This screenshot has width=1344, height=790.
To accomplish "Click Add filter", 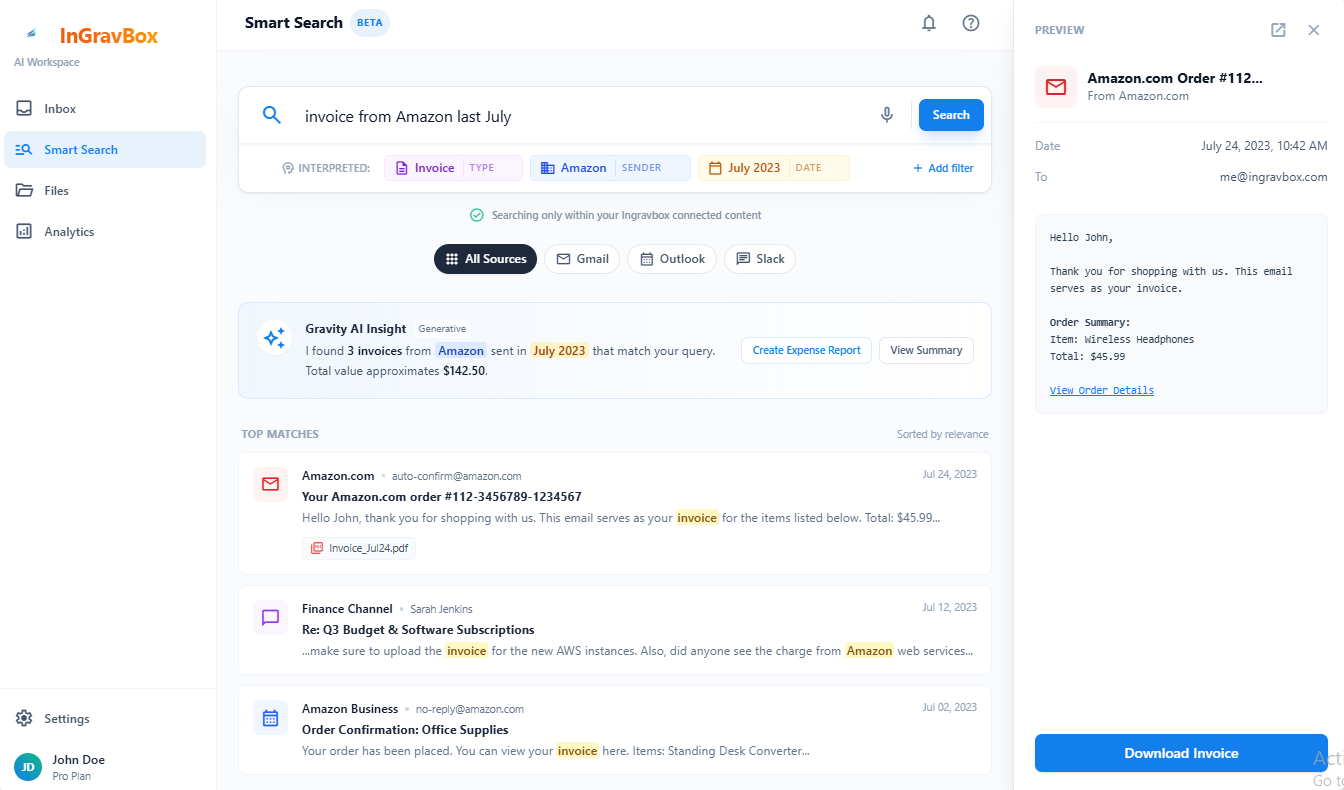I will click(943, 168).
